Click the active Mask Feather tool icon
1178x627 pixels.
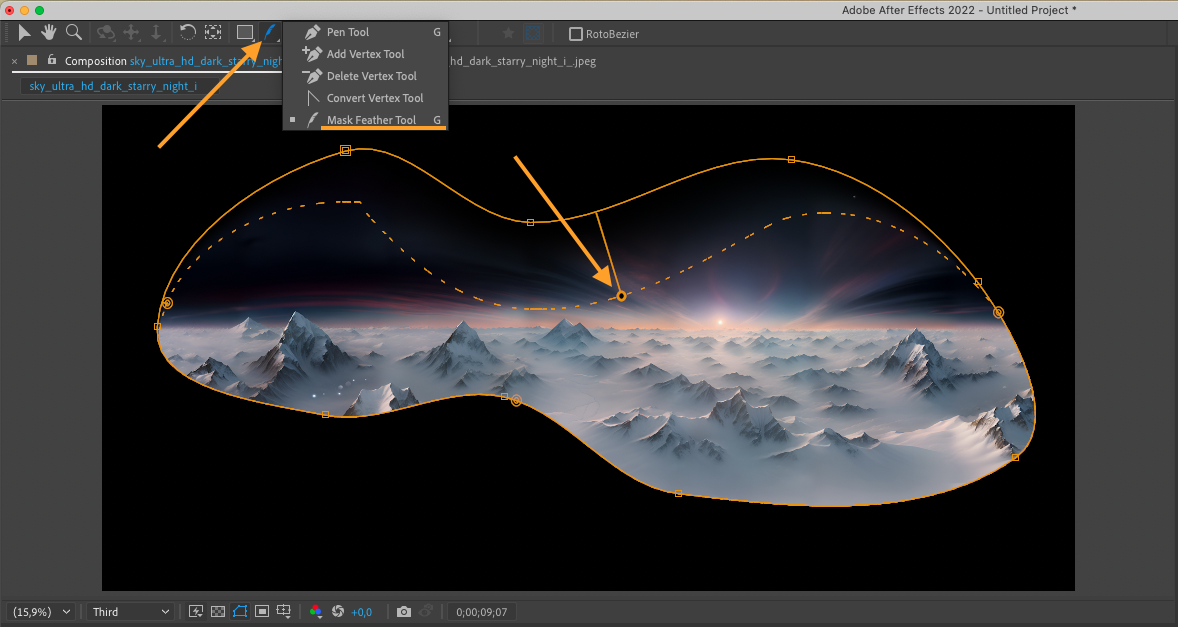coord(269,32)
